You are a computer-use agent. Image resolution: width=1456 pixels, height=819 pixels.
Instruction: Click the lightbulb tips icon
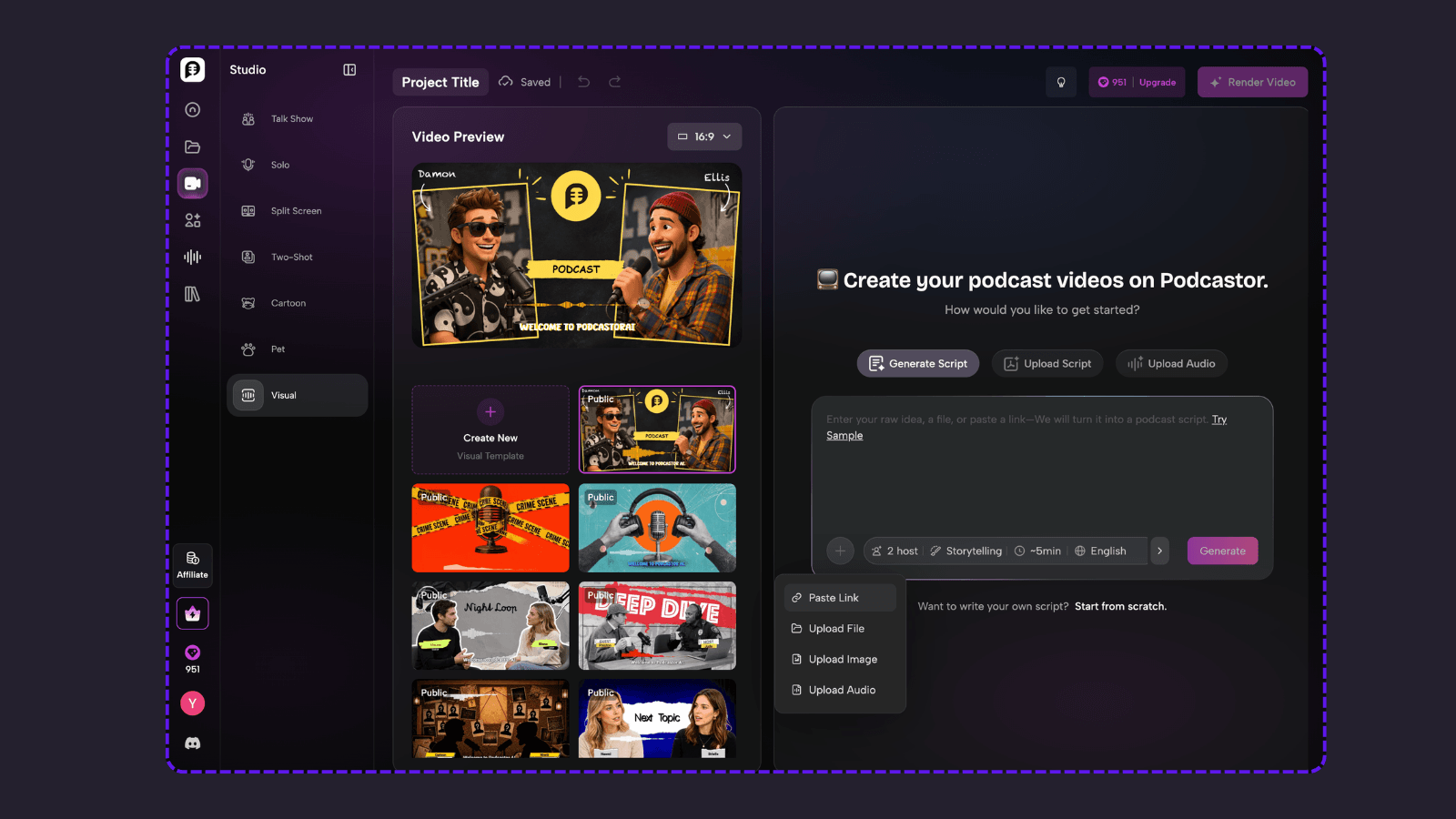(1061, 82)
